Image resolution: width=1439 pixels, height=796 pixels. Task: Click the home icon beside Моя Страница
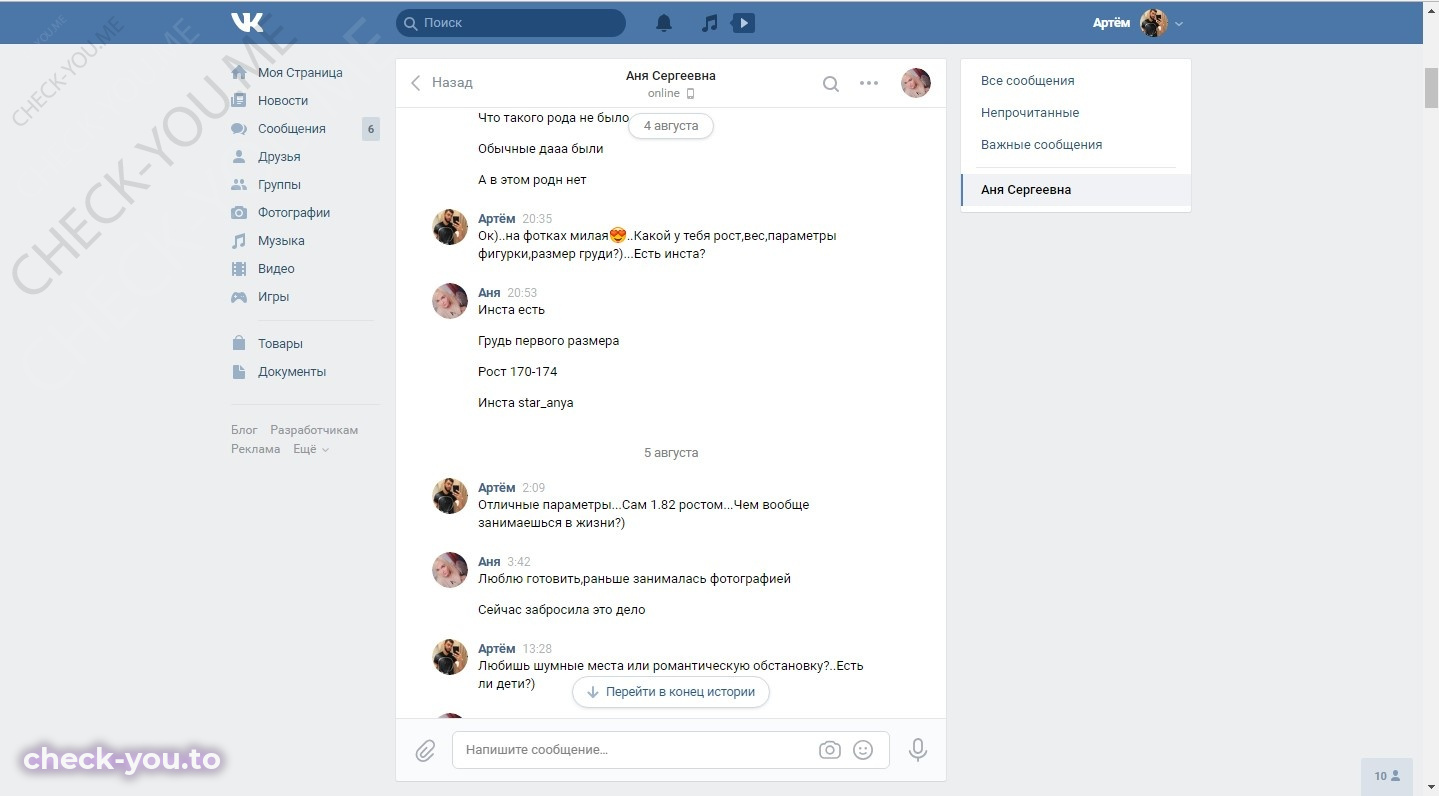pyautogui.click(x=239, y=73)
